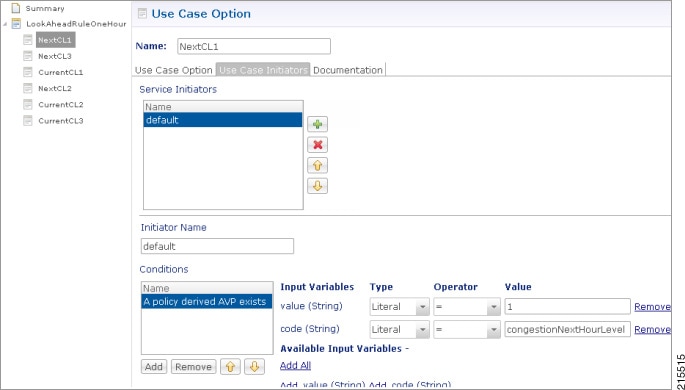This screenshot has height=390, width=685.
Task: Select the NextCL3 item in tree
Action: [55, 56]
